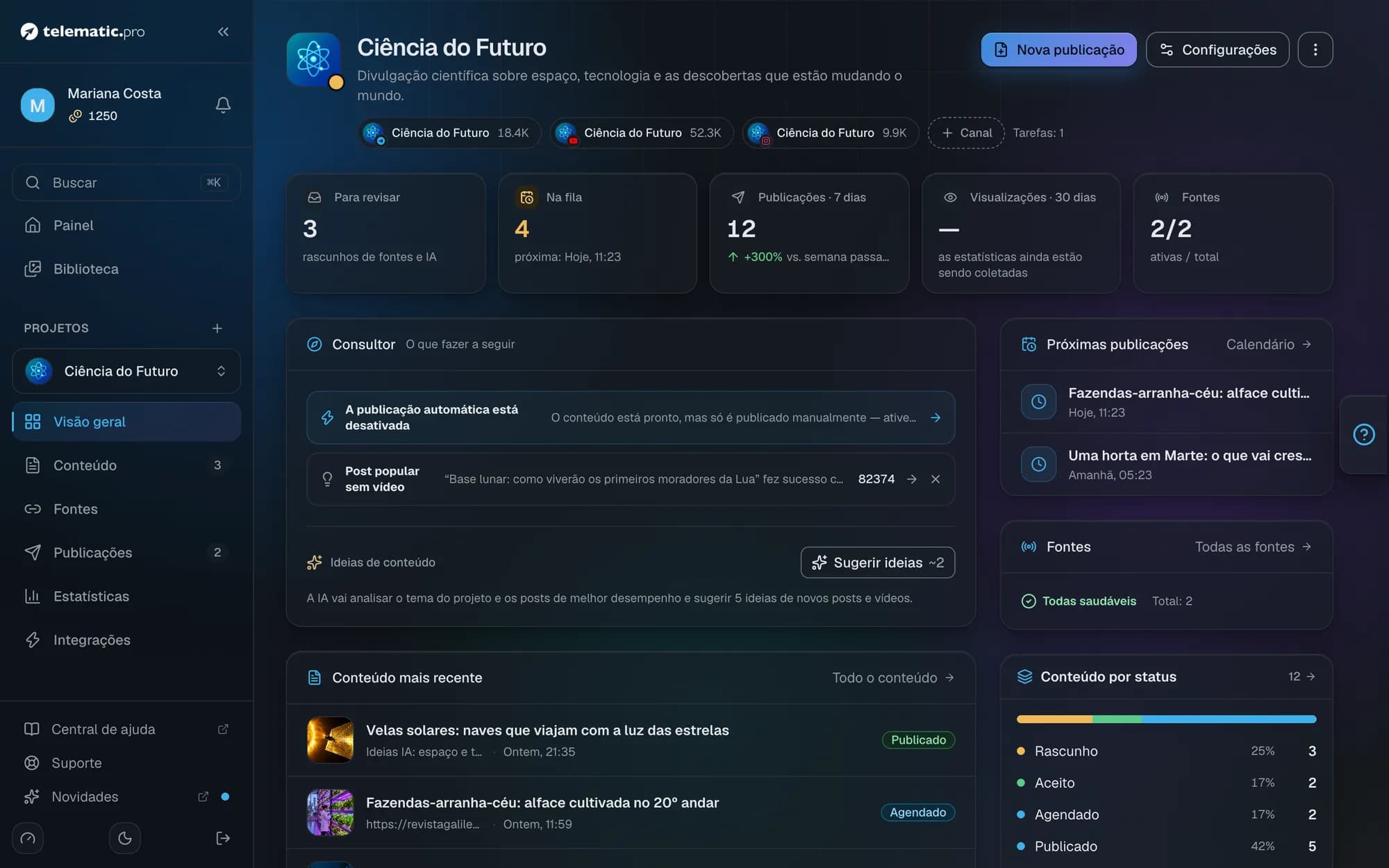Viewport: 1389px width, 868px height.
Task: Click the clock icon for Fazendas-arranha-céu publication
Action: tap(1038, 401)
